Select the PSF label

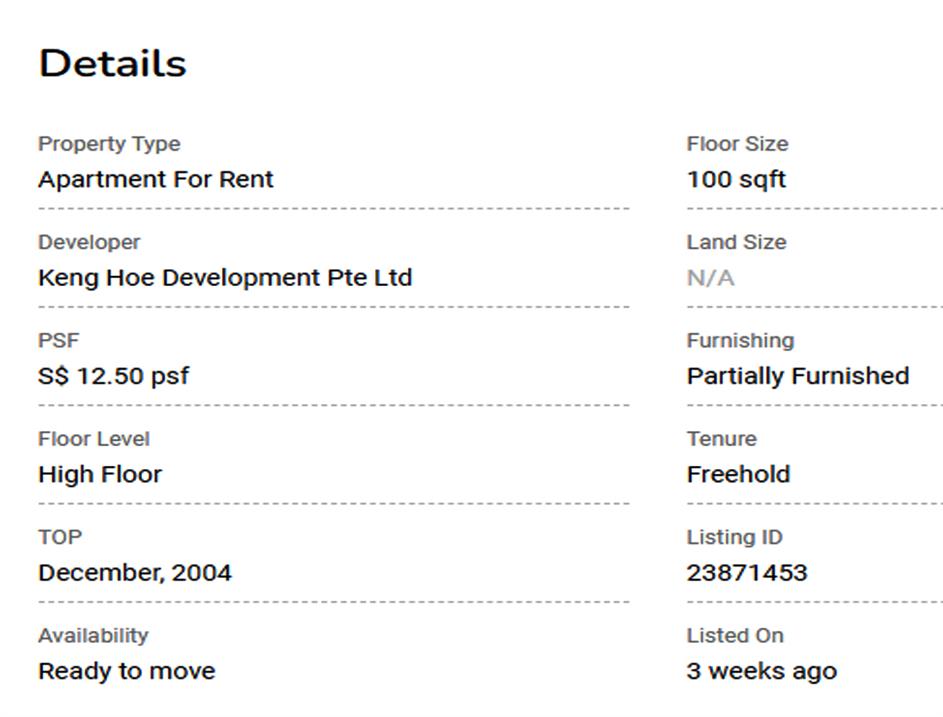(58, 340)
